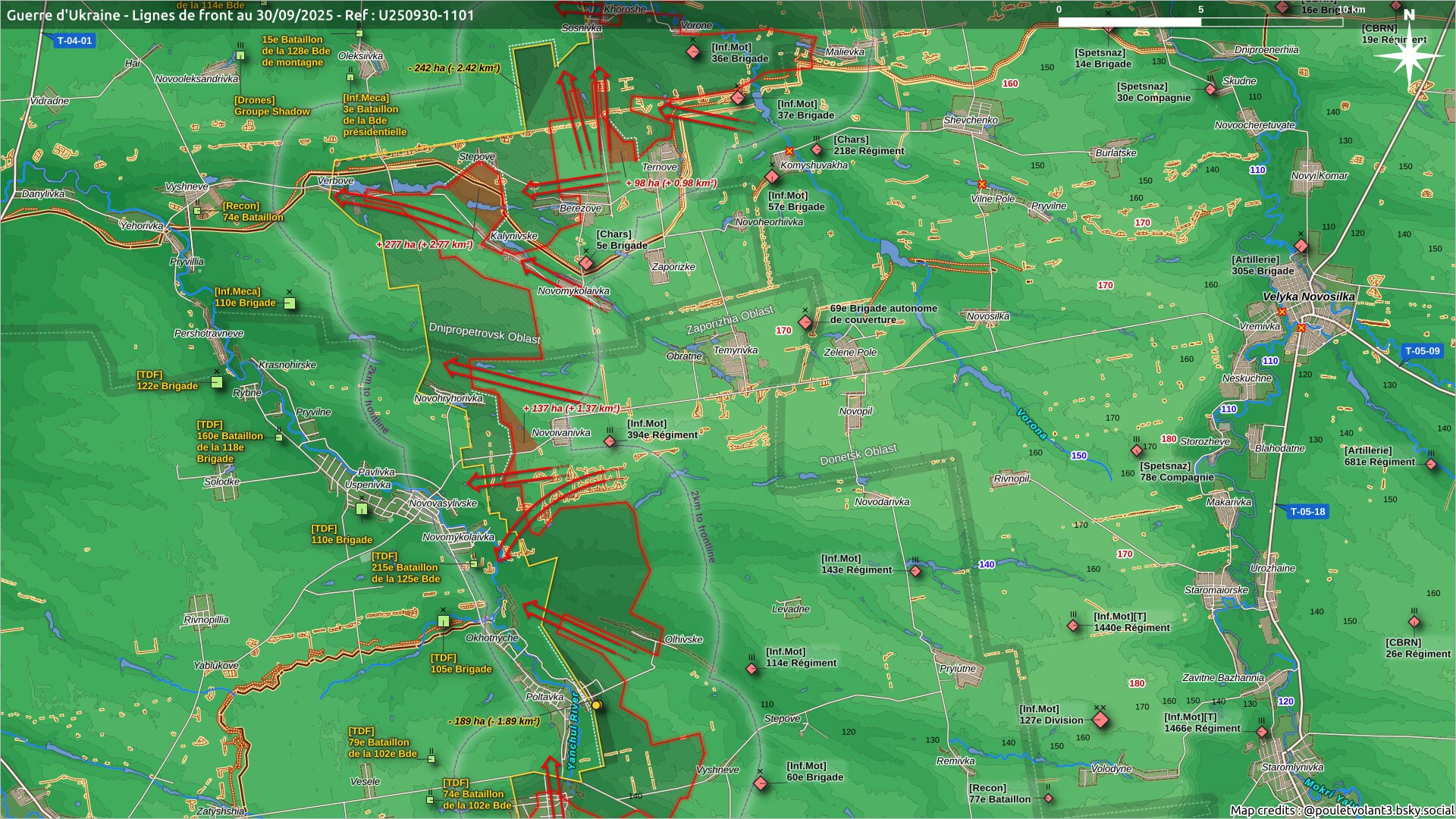The height and width of the screenshot is (819, 1456).
Task: Select the 60e Brigade red diamond icon
Action: point(761,784)
